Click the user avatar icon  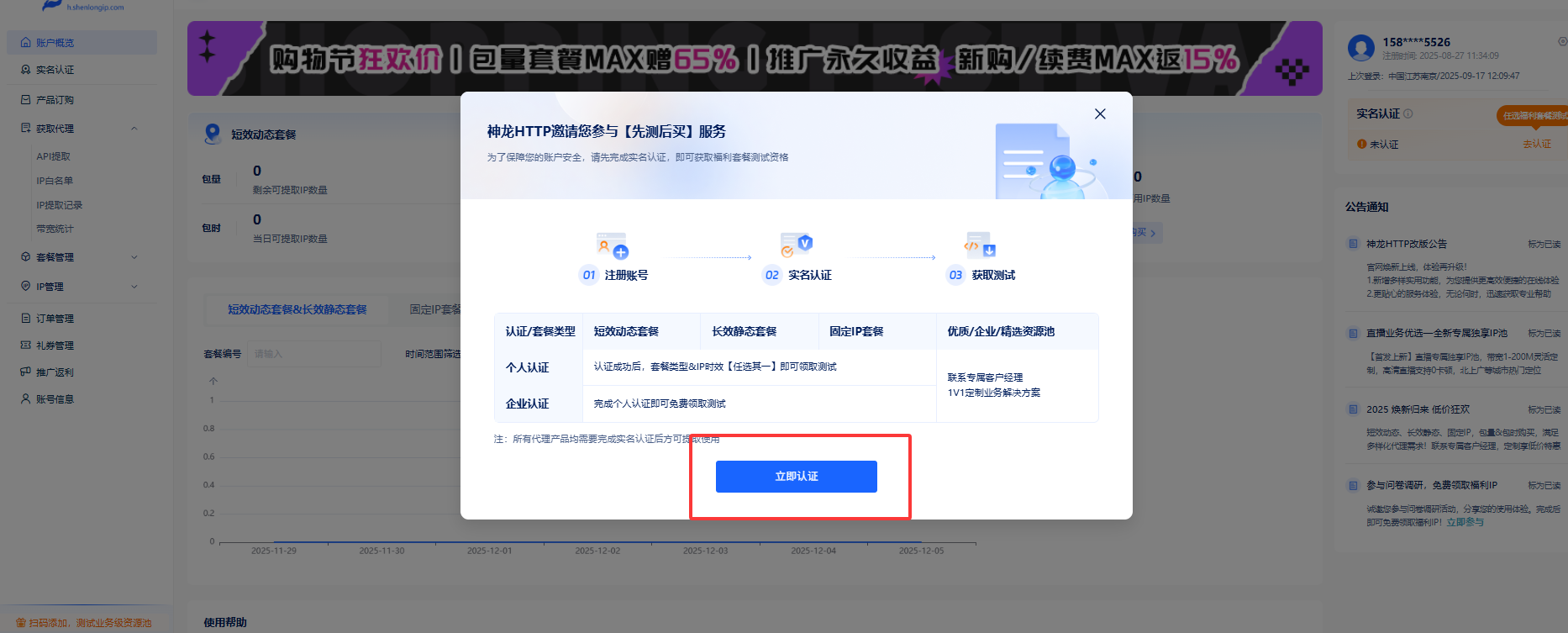point(1360,48)
